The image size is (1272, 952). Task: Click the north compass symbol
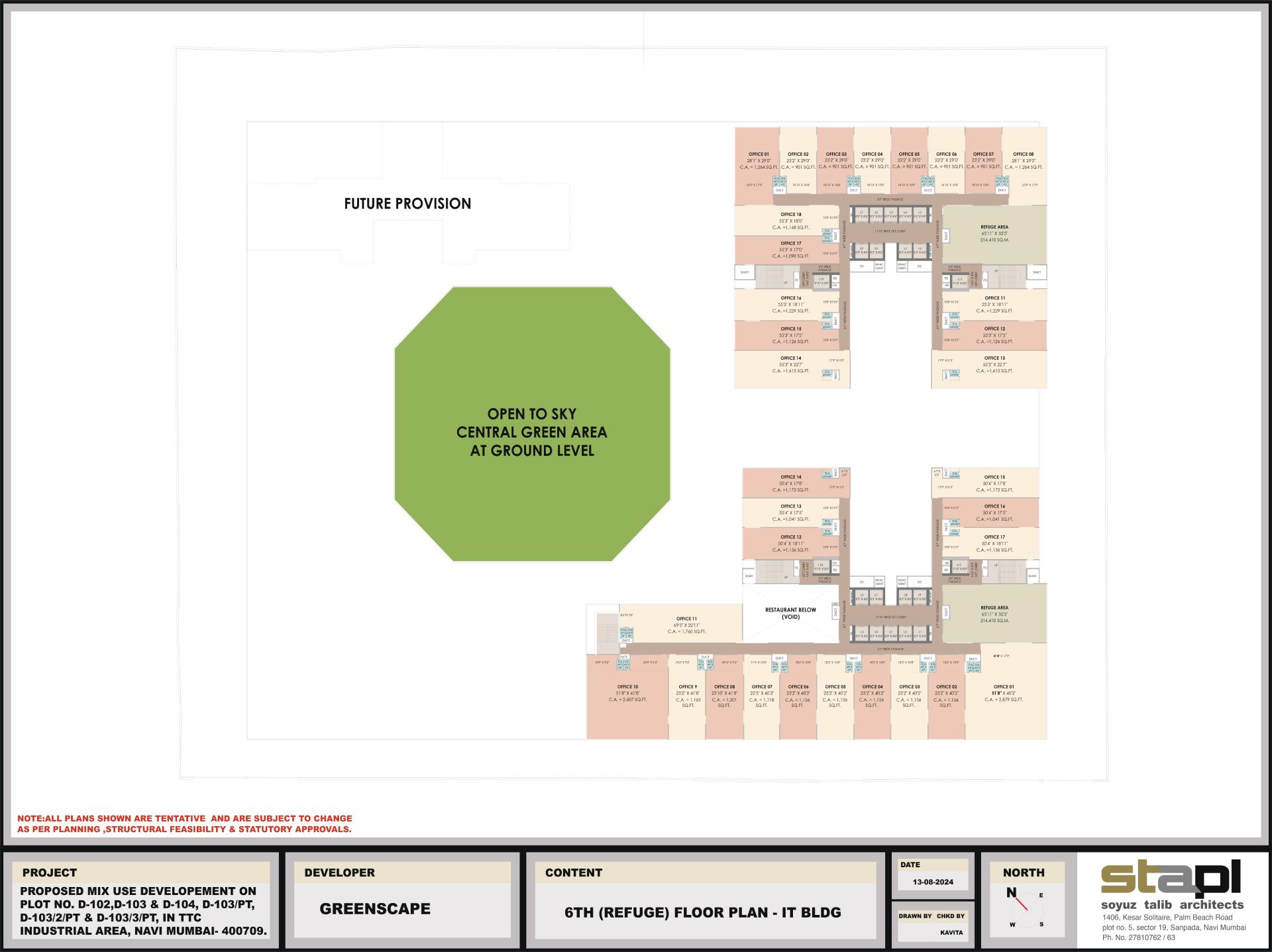pos(1026,910)
